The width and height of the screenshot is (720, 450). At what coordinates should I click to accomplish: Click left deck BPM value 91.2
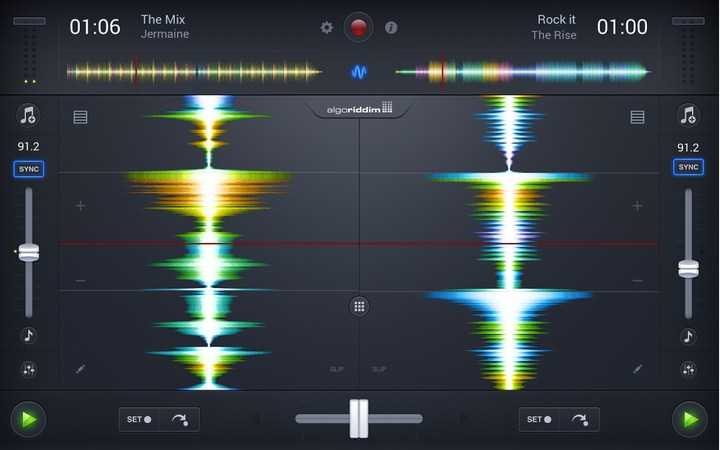pos(28,146)
